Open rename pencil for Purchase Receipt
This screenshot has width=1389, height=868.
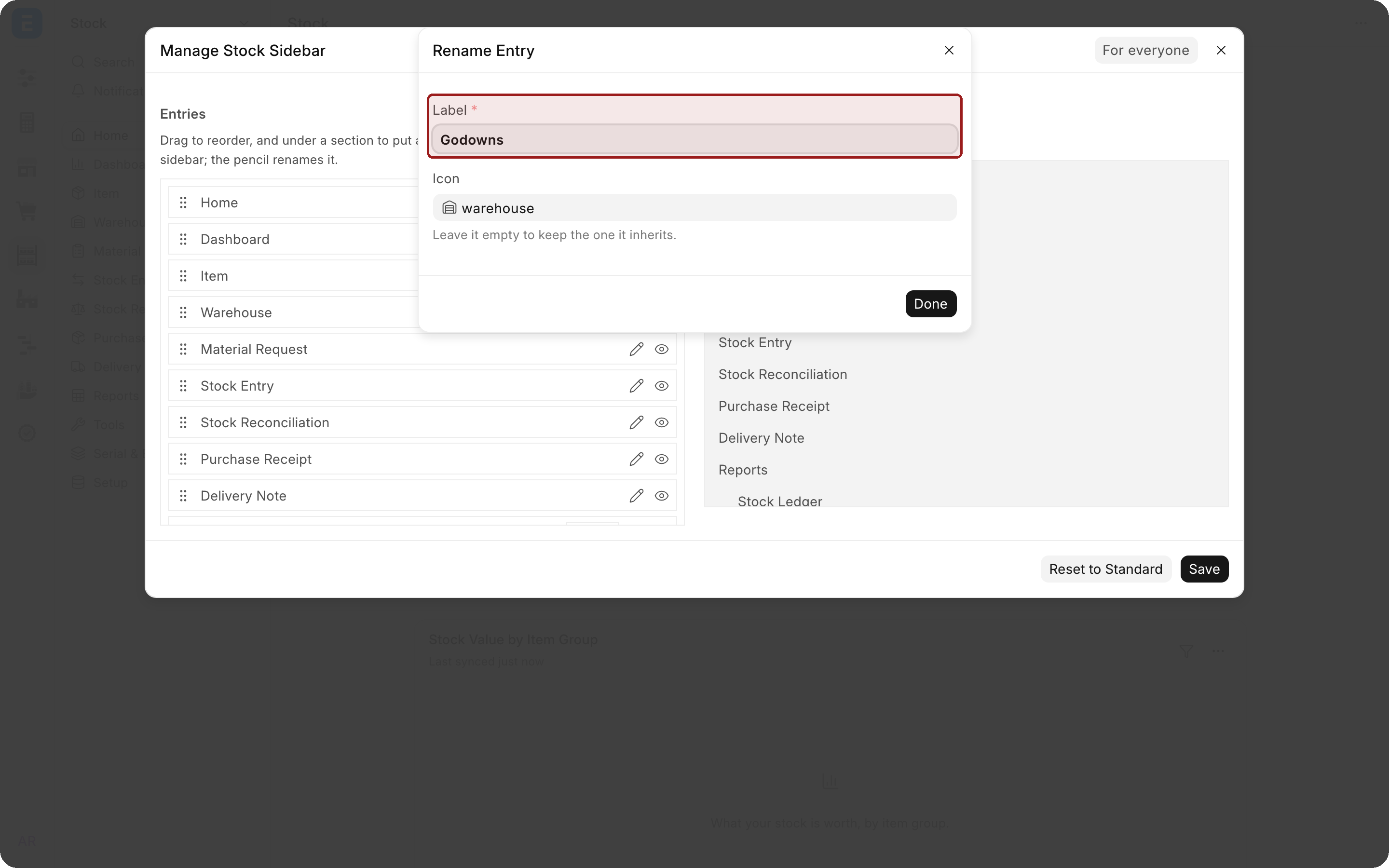click(636, 459)
